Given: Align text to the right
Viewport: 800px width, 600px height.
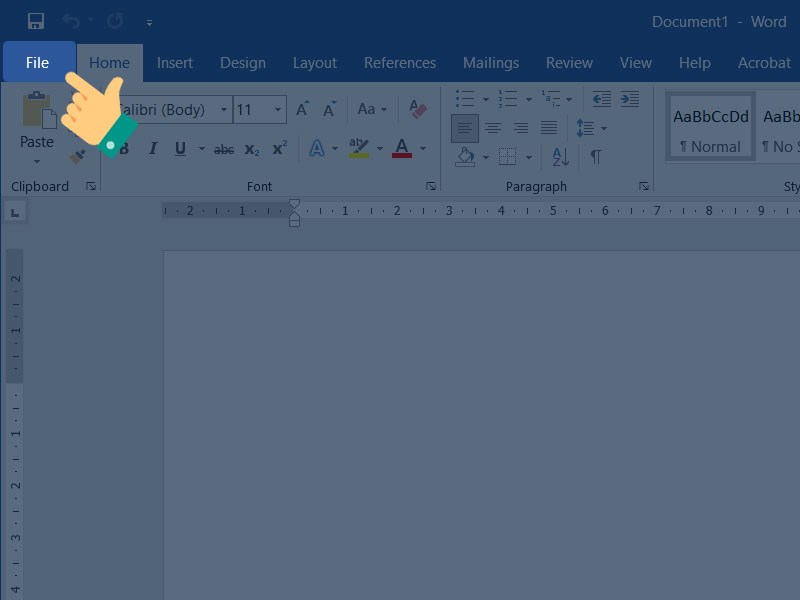Looking at the screenshot, I should (520, 128).
